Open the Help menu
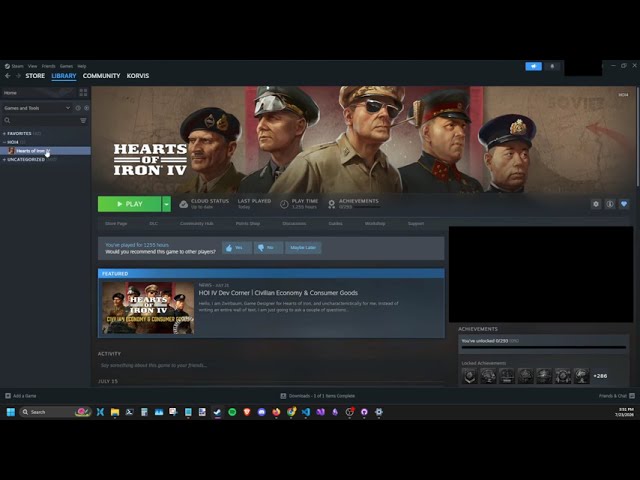This screenshot has height=480, width=640. pos(82,66)
